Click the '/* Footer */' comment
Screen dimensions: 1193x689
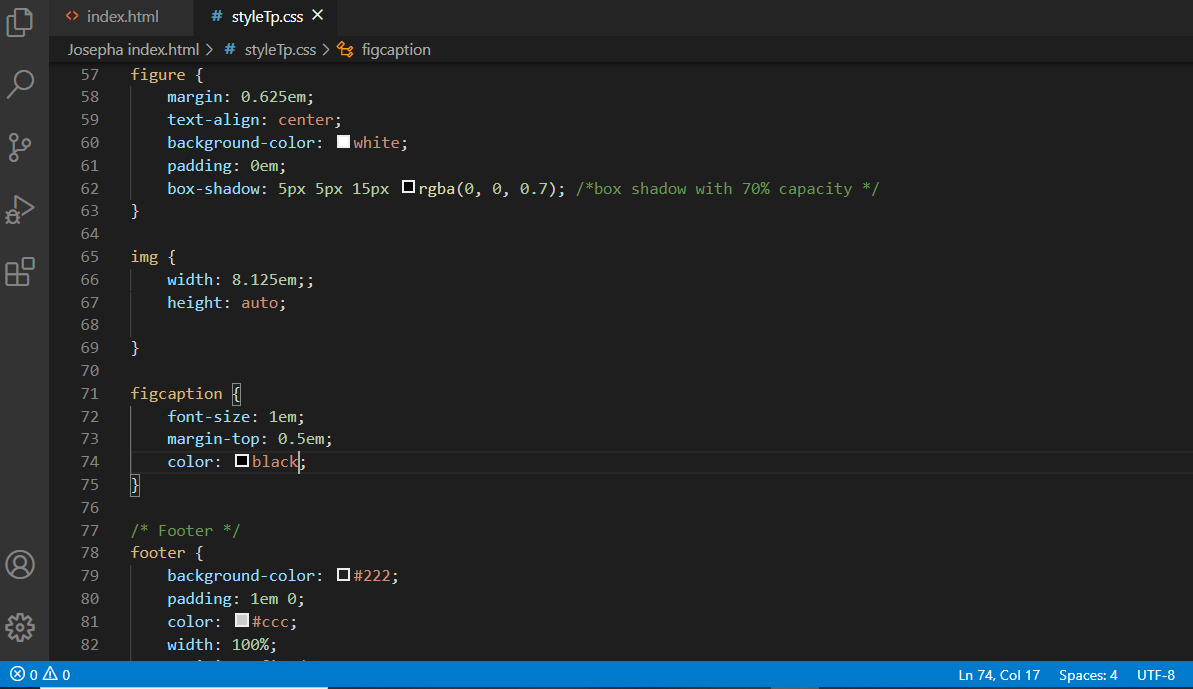pos(186,530)
